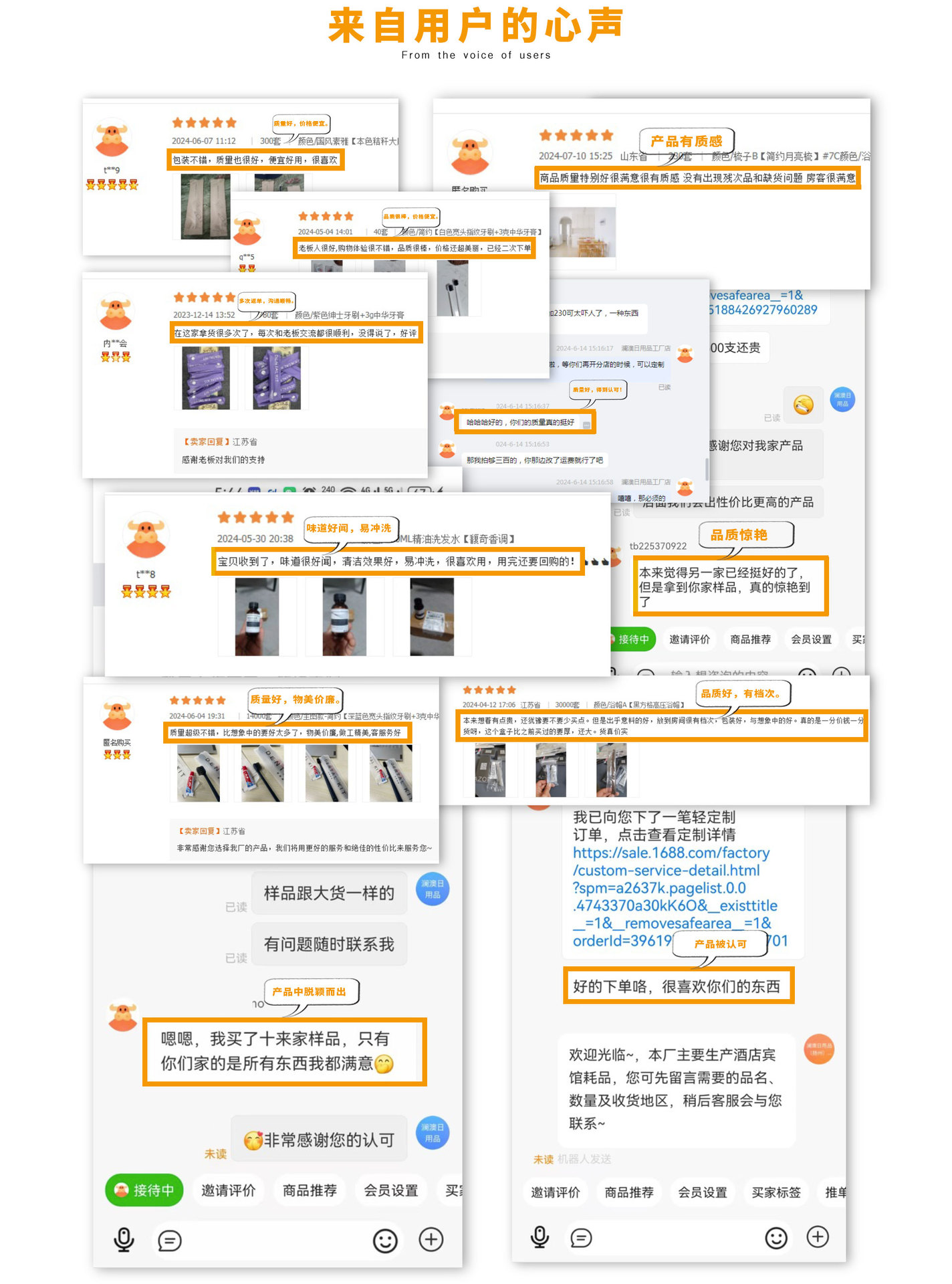Screen dimensions: 952x1284
Task: Click the gray chat scrollbar handle
Action: pos(707,468)
